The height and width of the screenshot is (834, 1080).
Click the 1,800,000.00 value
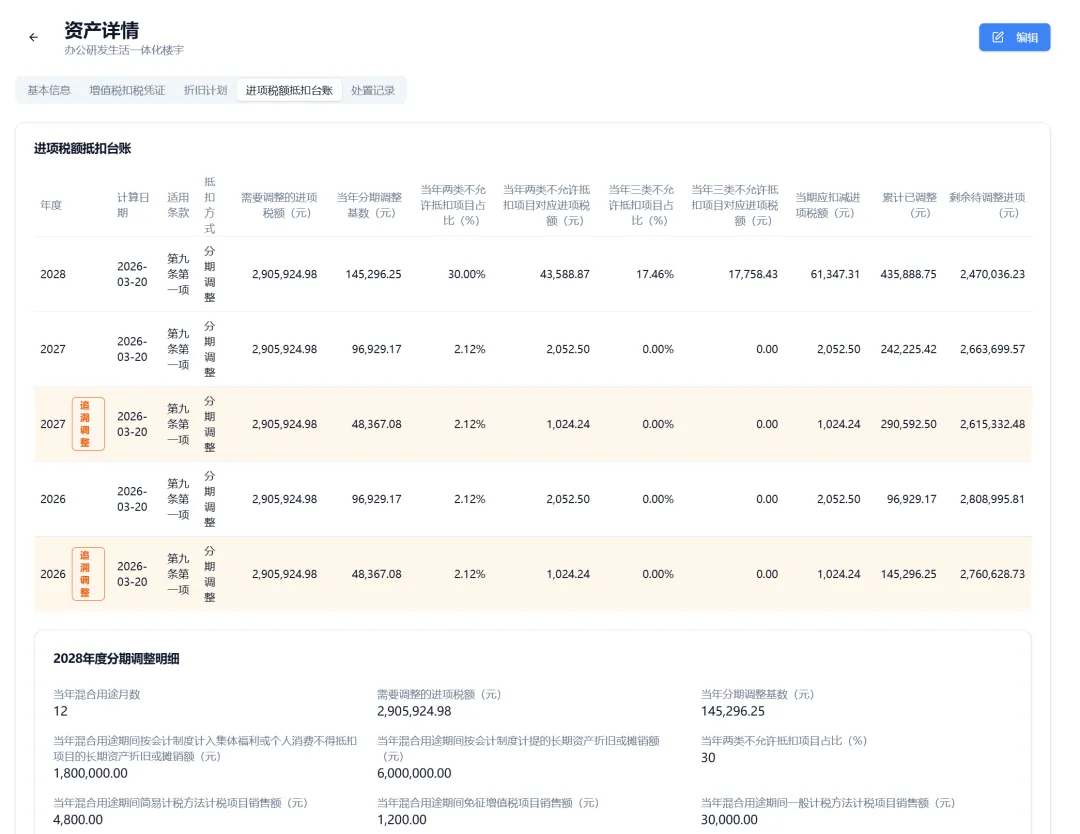tap(90, 773)
